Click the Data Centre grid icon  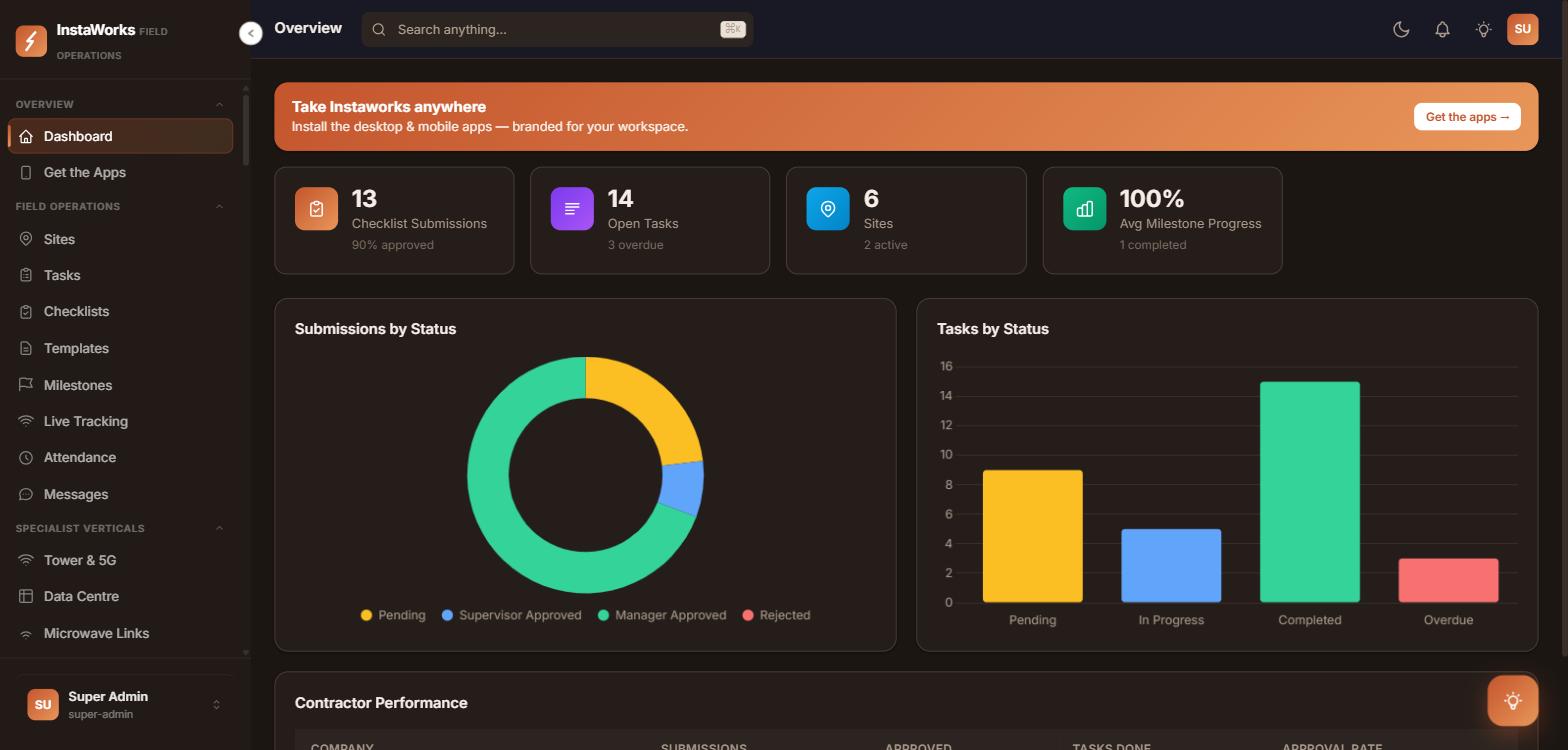26,596
